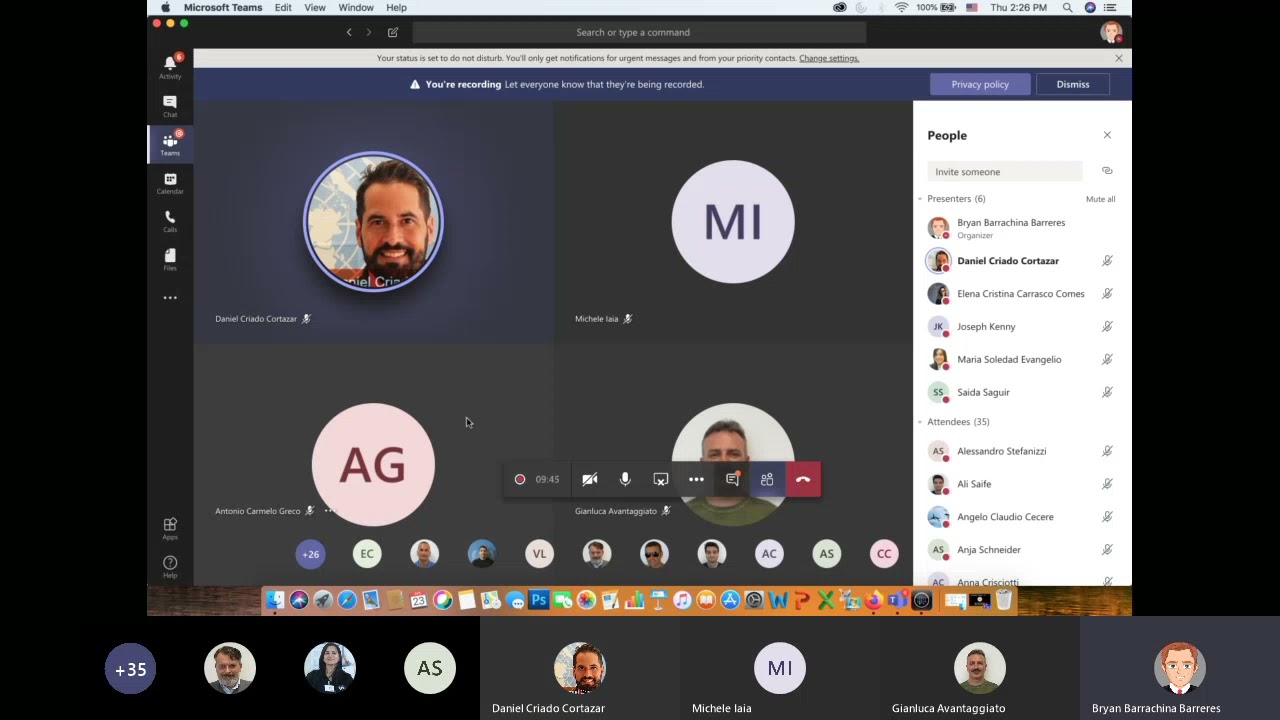Click the mic icon beside Joseph Kenny
Viewport: 1280px width, 720px height.
1107,327
